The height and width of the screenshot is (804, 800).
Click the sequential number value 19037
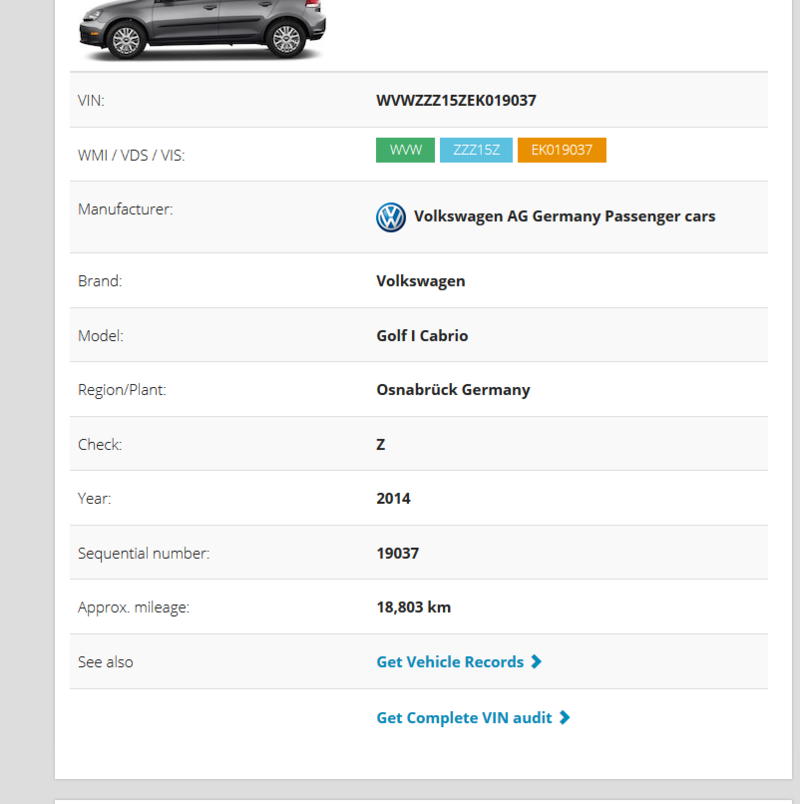click(x=397, y=553)
